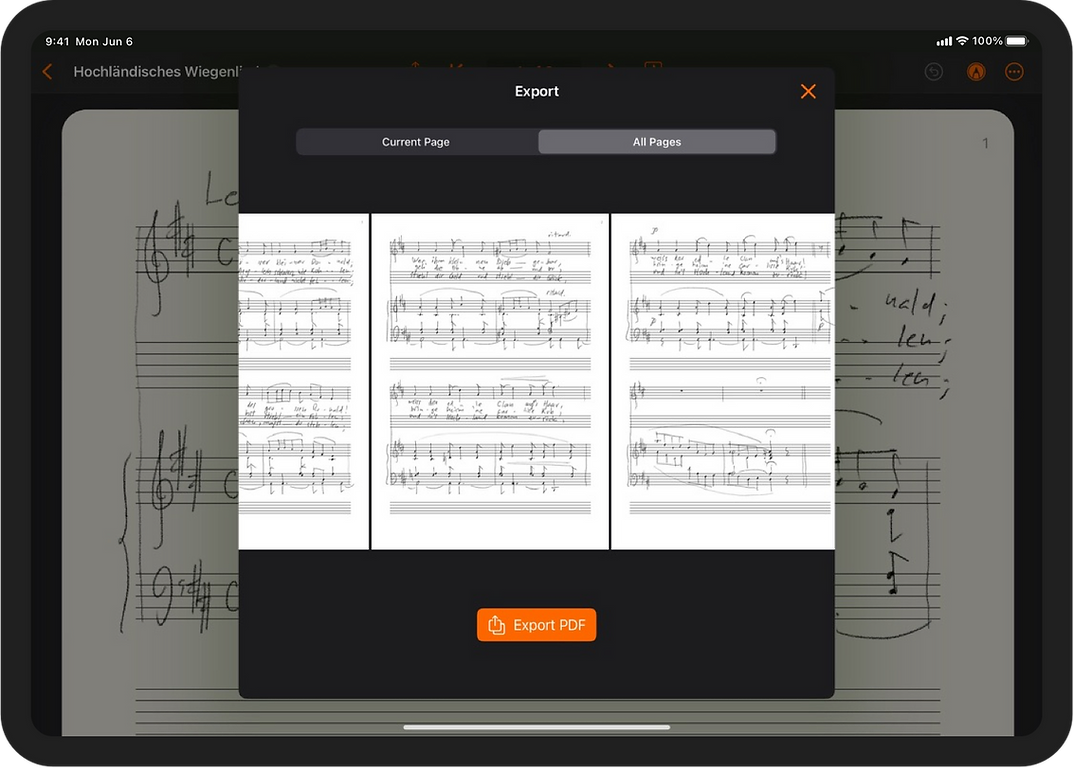Image resolution: width=1074 pixels, height=768 pixels.
Task: Export the score as PDF
Action: pos(536,624)
